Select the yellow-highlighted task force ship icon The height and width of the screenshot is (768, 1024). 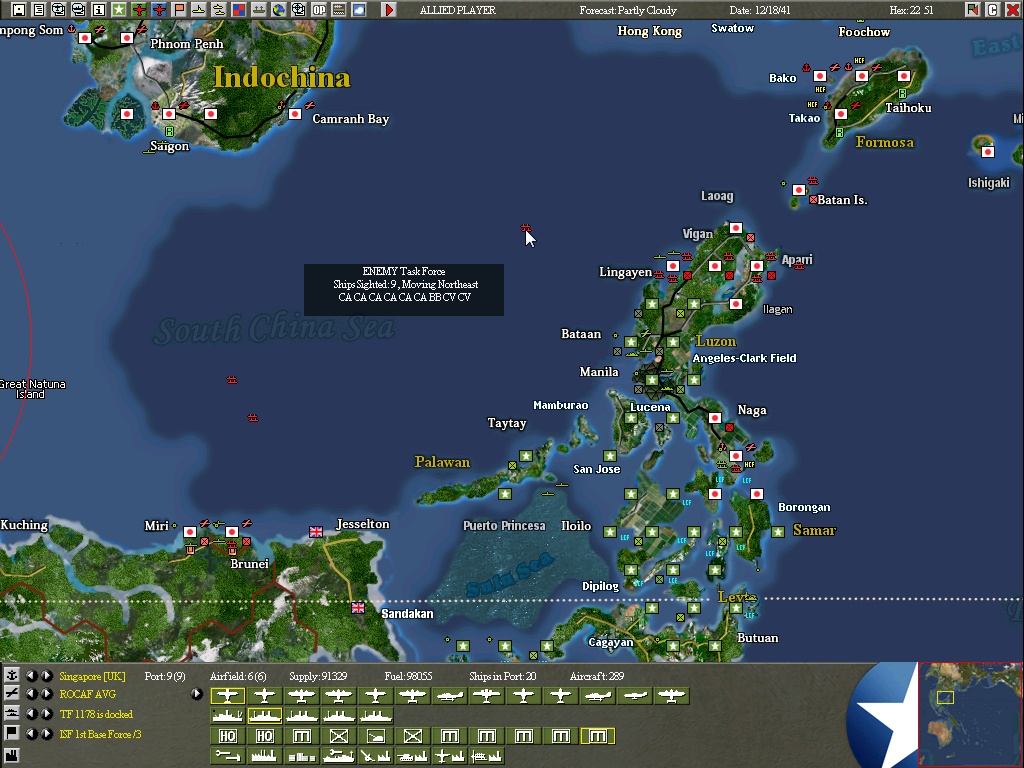264,716
